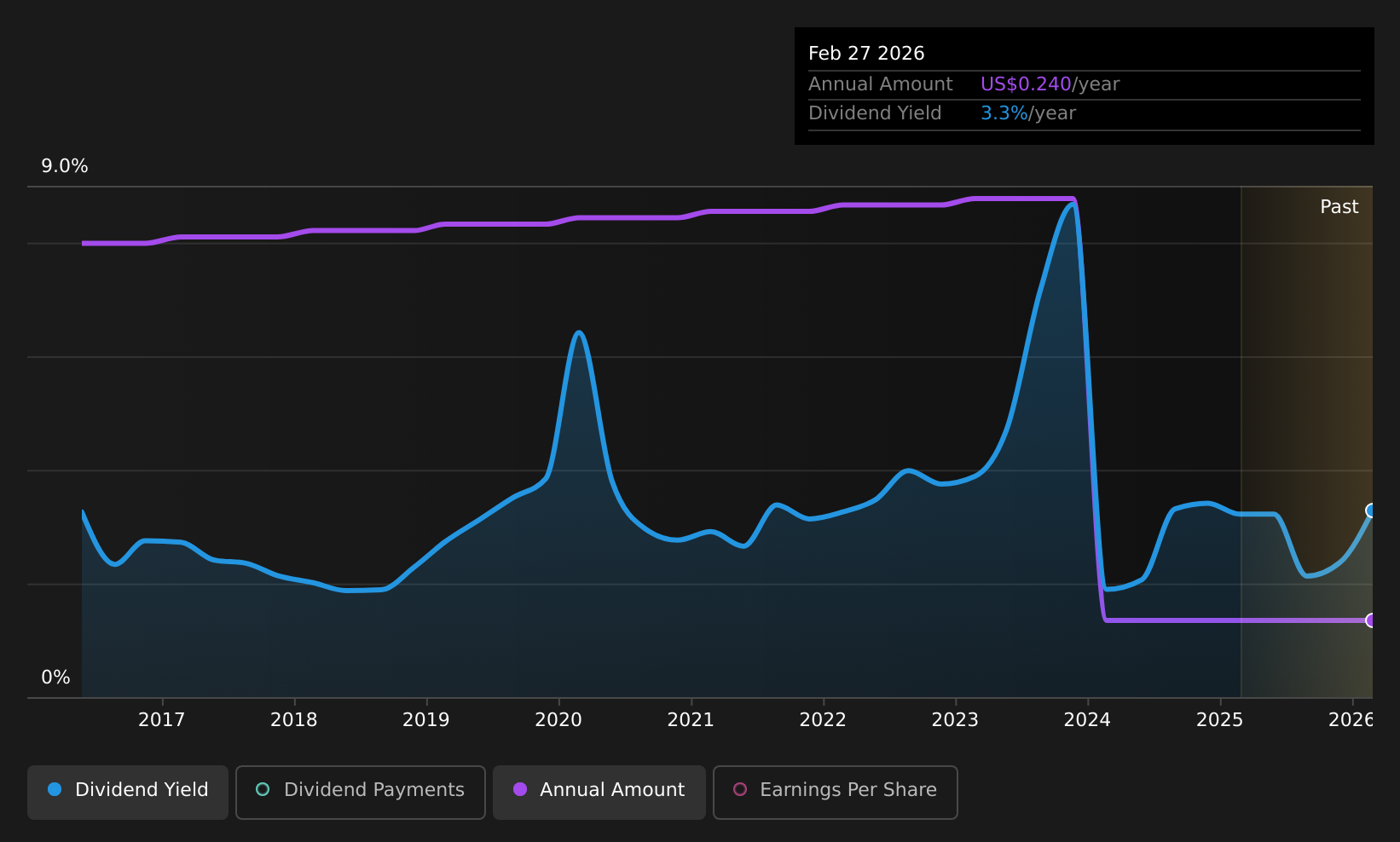1400x842 pixels.
Task: Click the Past region label
Action: (x=1339, y=207)
